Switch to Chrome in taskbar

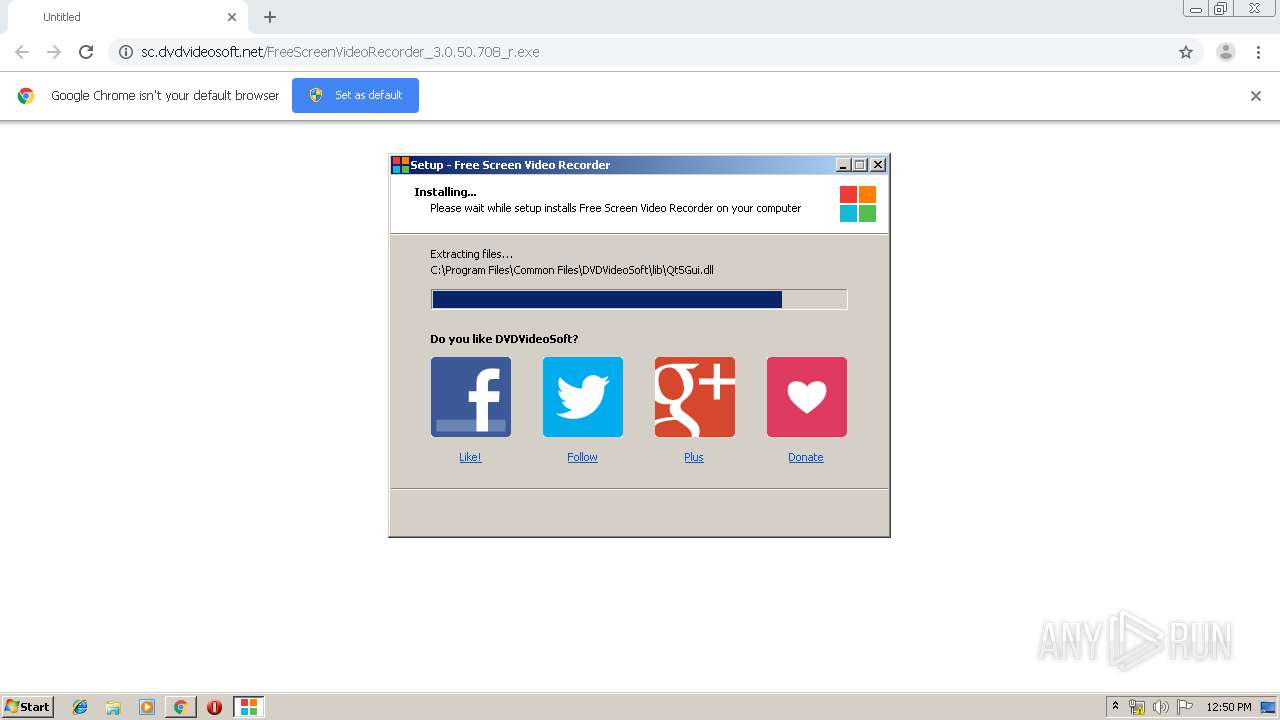(x=180, y=707)
